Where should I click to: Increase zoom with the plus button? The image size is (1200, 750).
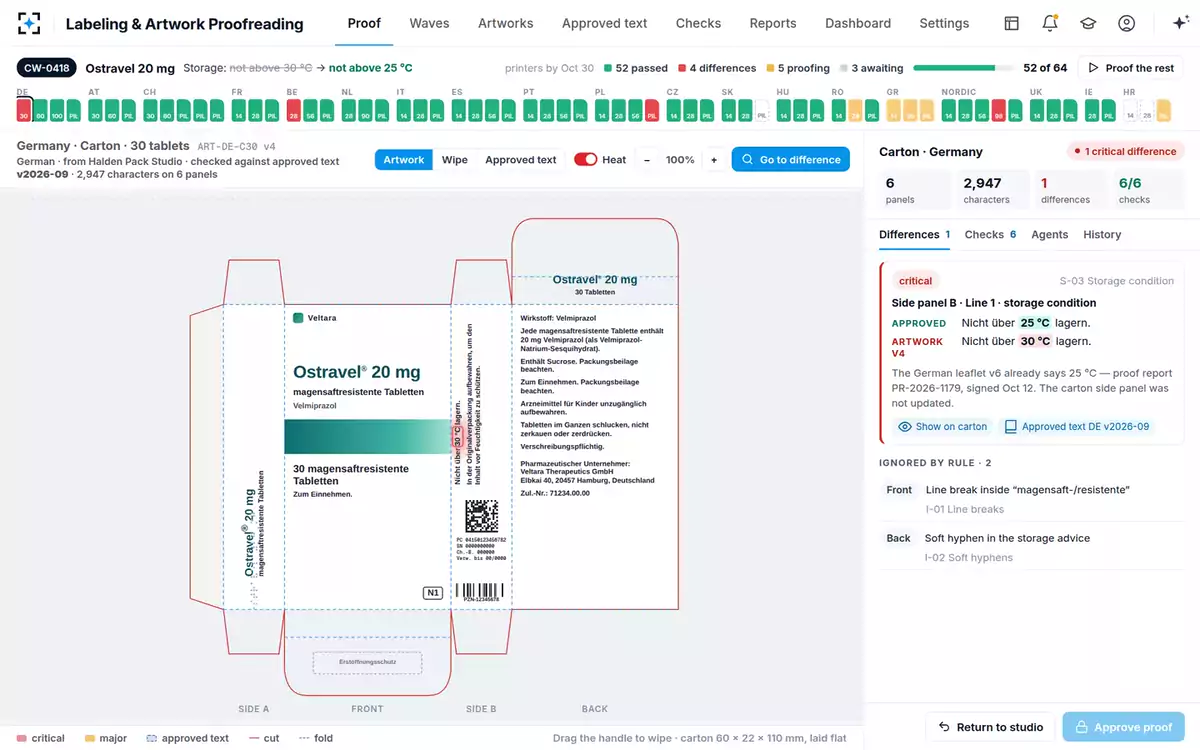click(714, 160)
